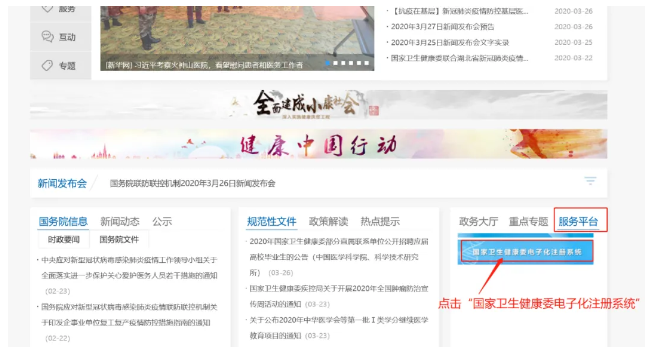This screenshot has width=645, height=360.
Task: Select the fourth carousel indicator dot
Action: [351, 63]
